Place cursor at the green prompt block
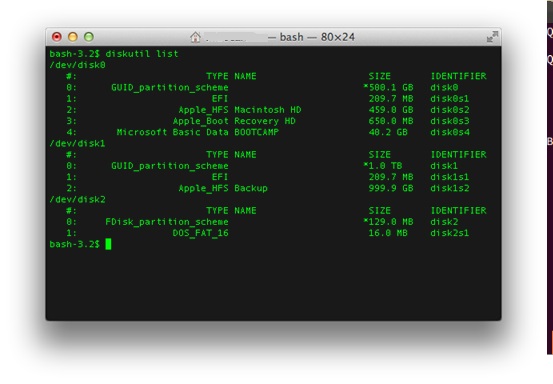Screen dimensions: 553x384 [108, 244]
